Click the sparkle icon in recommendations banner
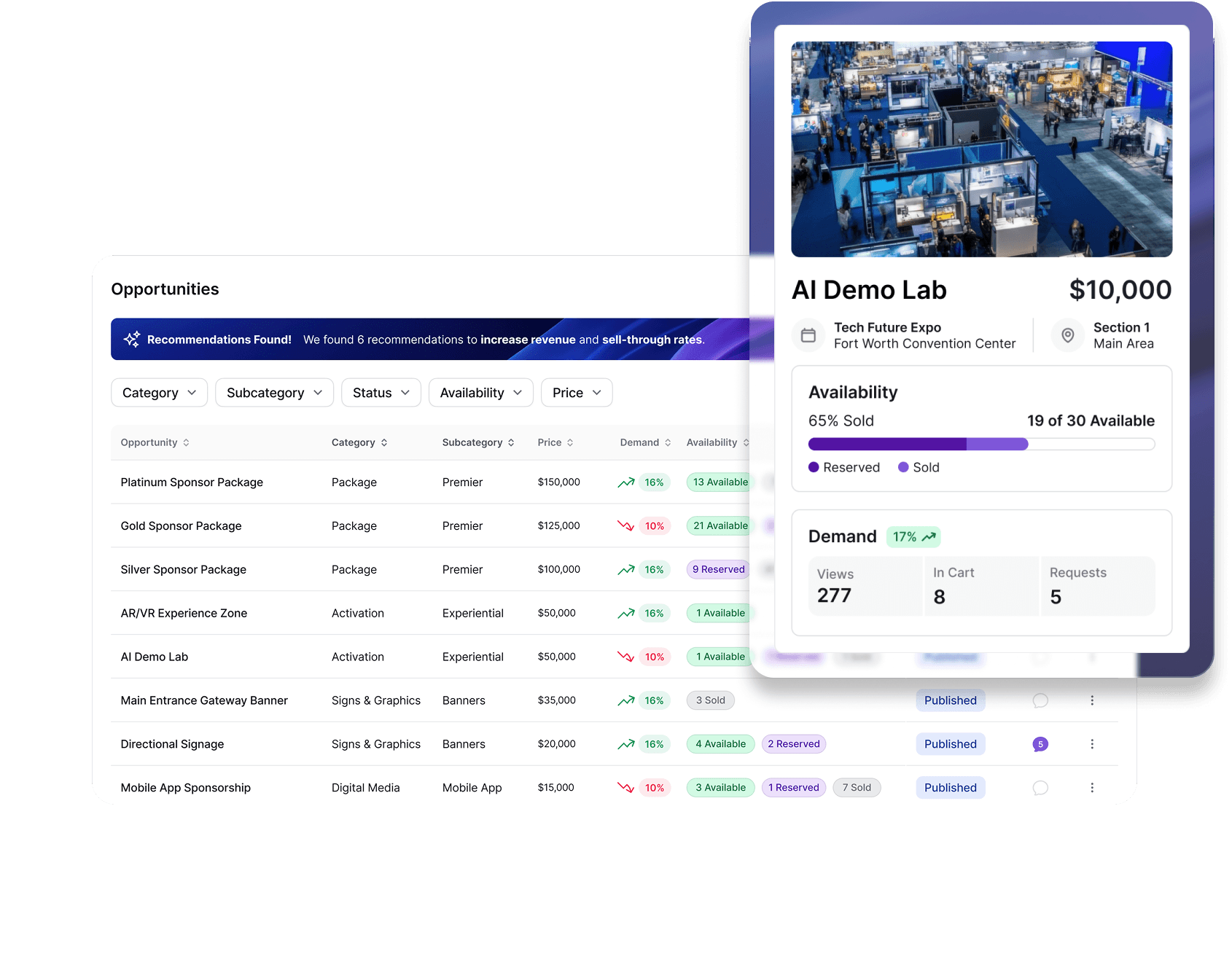The height and width of the screenshot is (962, 1232). pos(132,339)
